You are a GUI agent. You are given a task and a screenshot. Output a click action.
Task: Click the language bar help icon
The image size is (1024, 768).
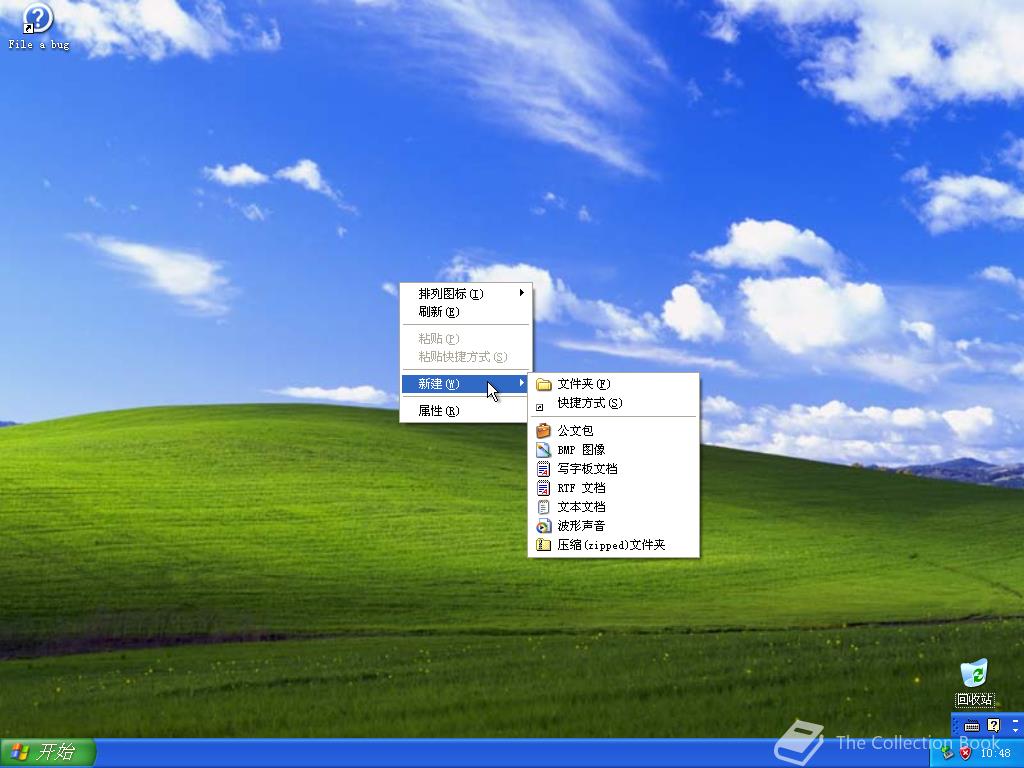point(993,725)
